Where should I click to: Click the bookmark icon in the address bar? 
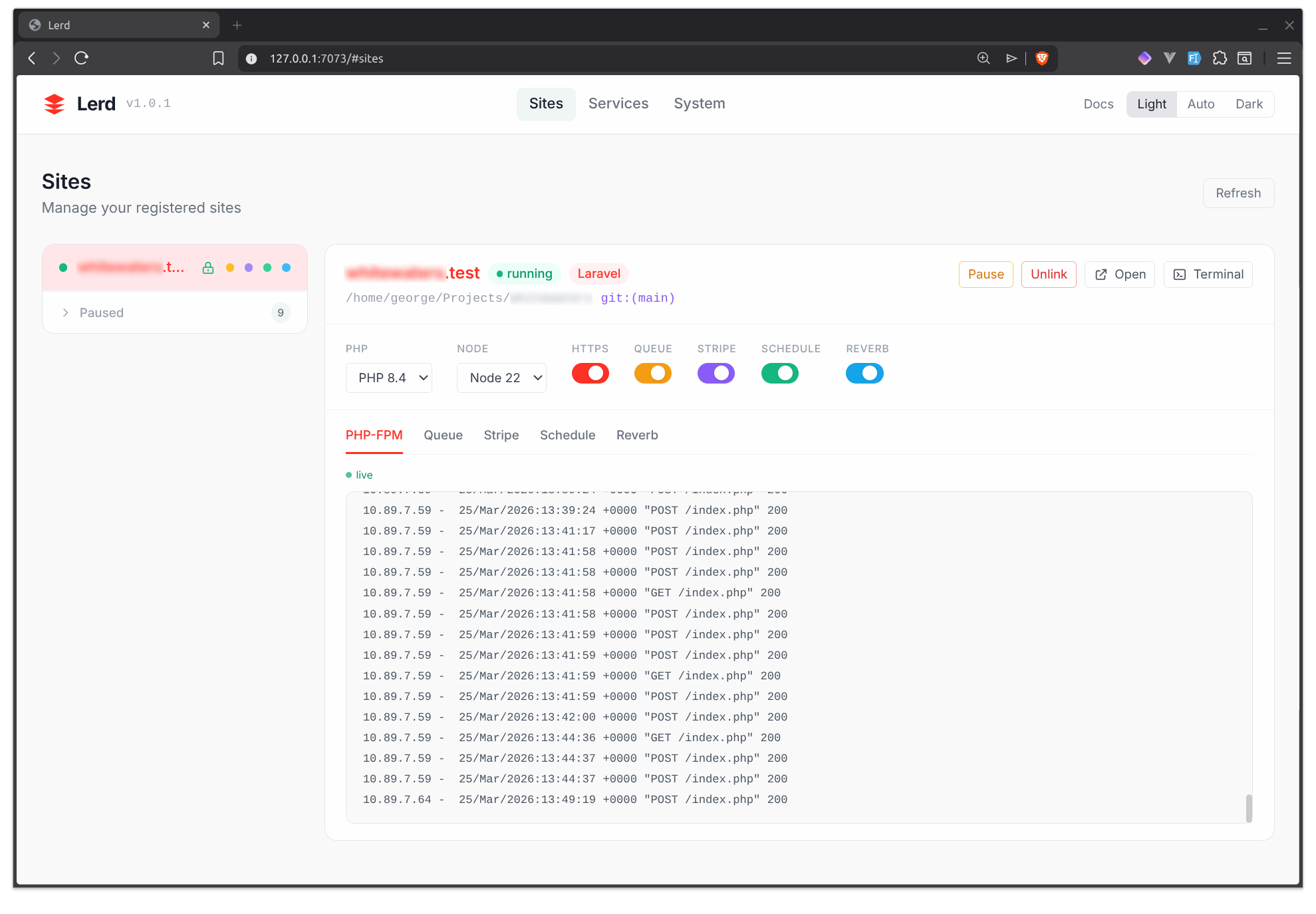click(x=218, y=58)
